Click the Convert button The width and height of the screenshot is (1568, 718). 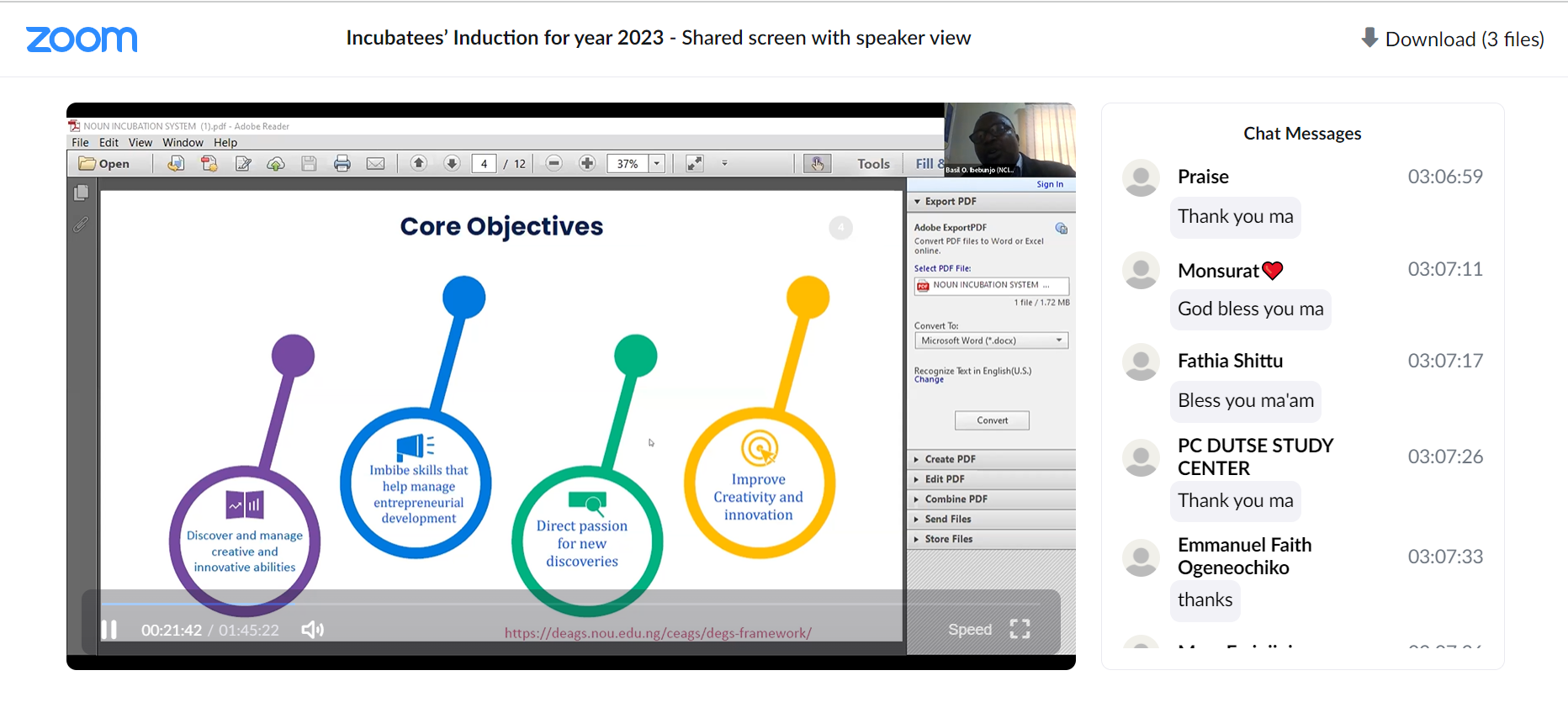(x=992, y=420)
